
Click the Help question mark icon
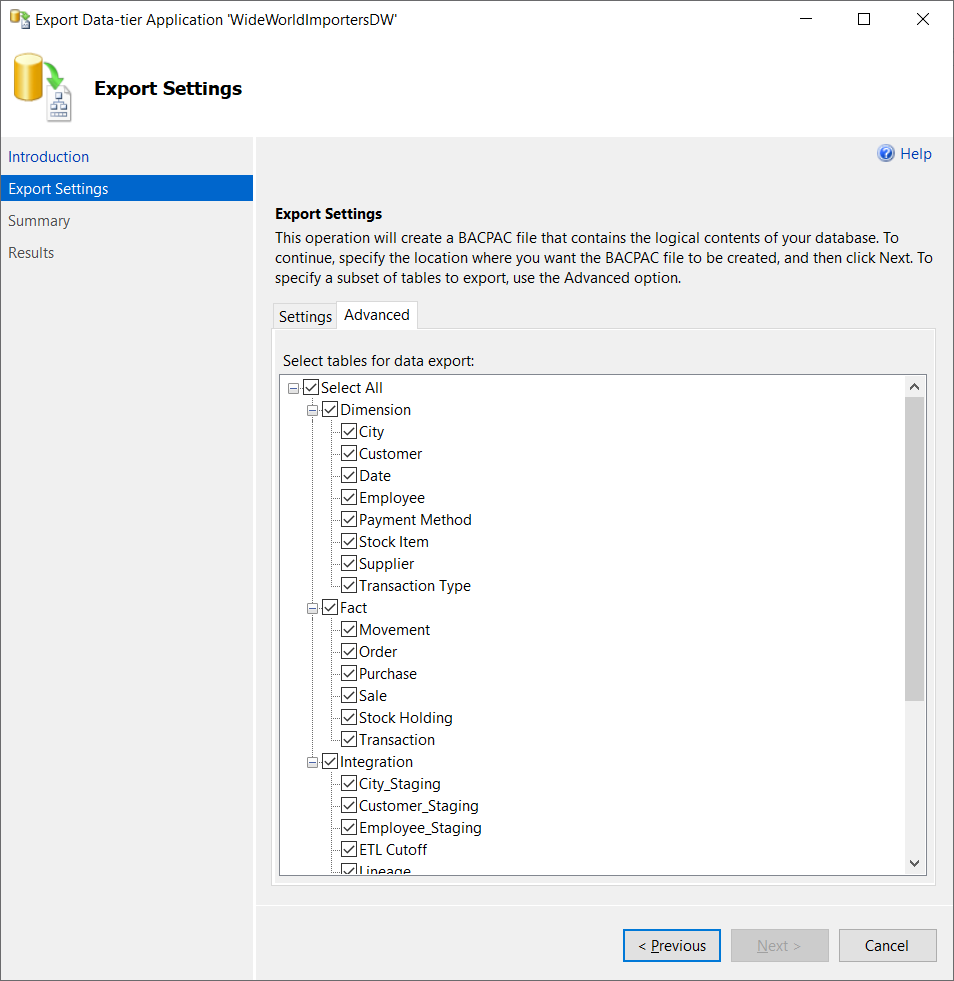[886, 153]
